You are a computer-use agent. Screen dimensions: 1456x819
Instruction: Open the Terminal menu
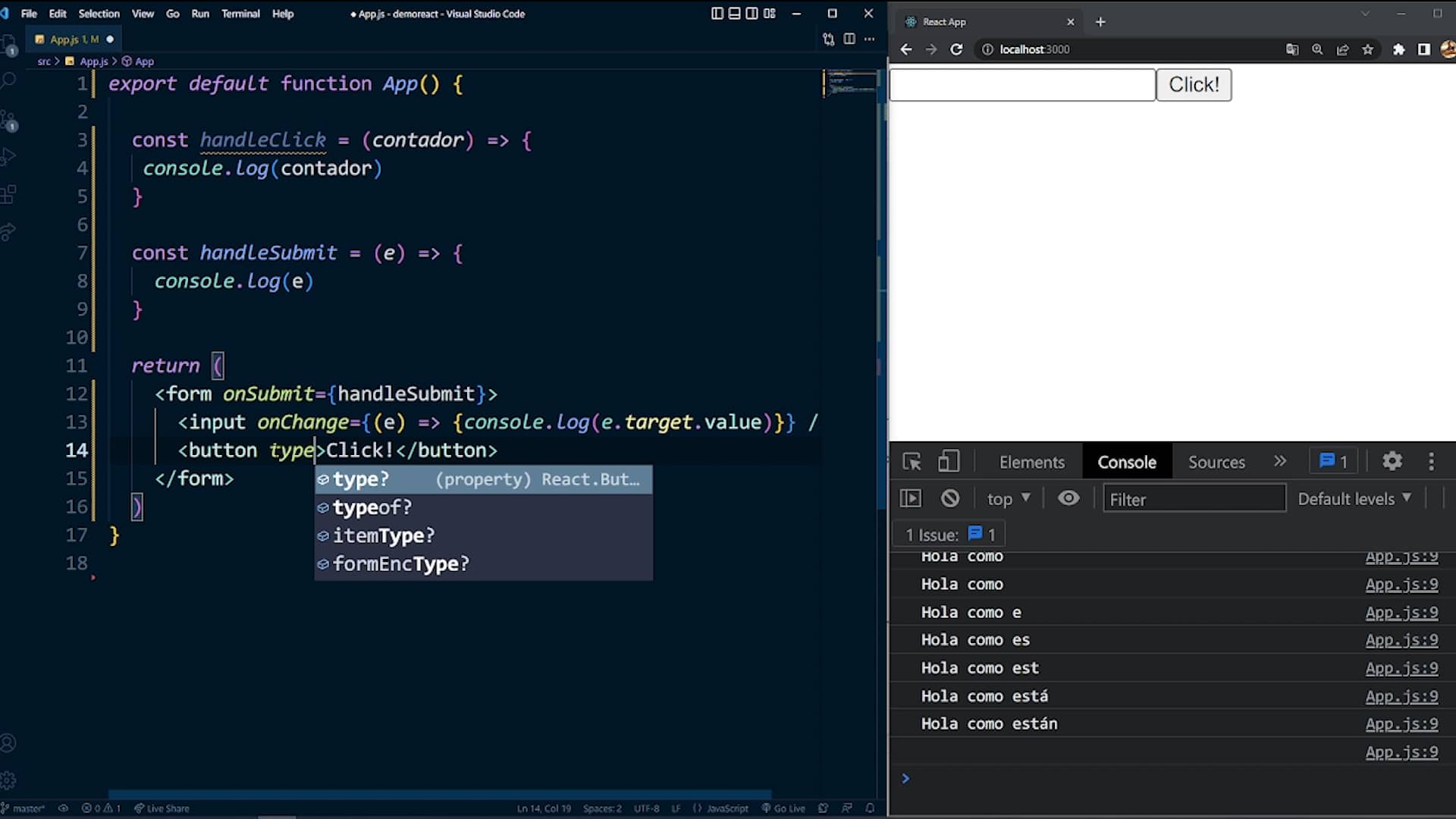[x=240, y=13]
